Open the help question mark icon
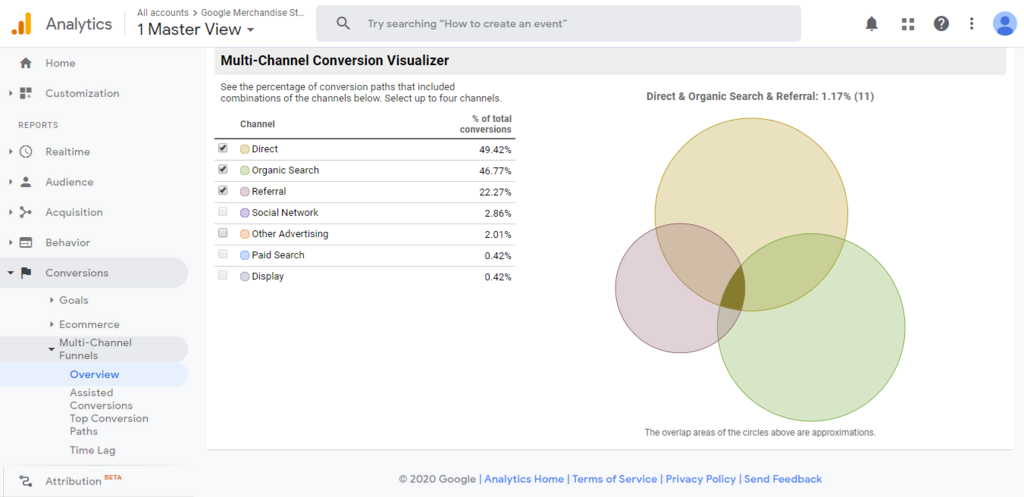 (941, 24)
